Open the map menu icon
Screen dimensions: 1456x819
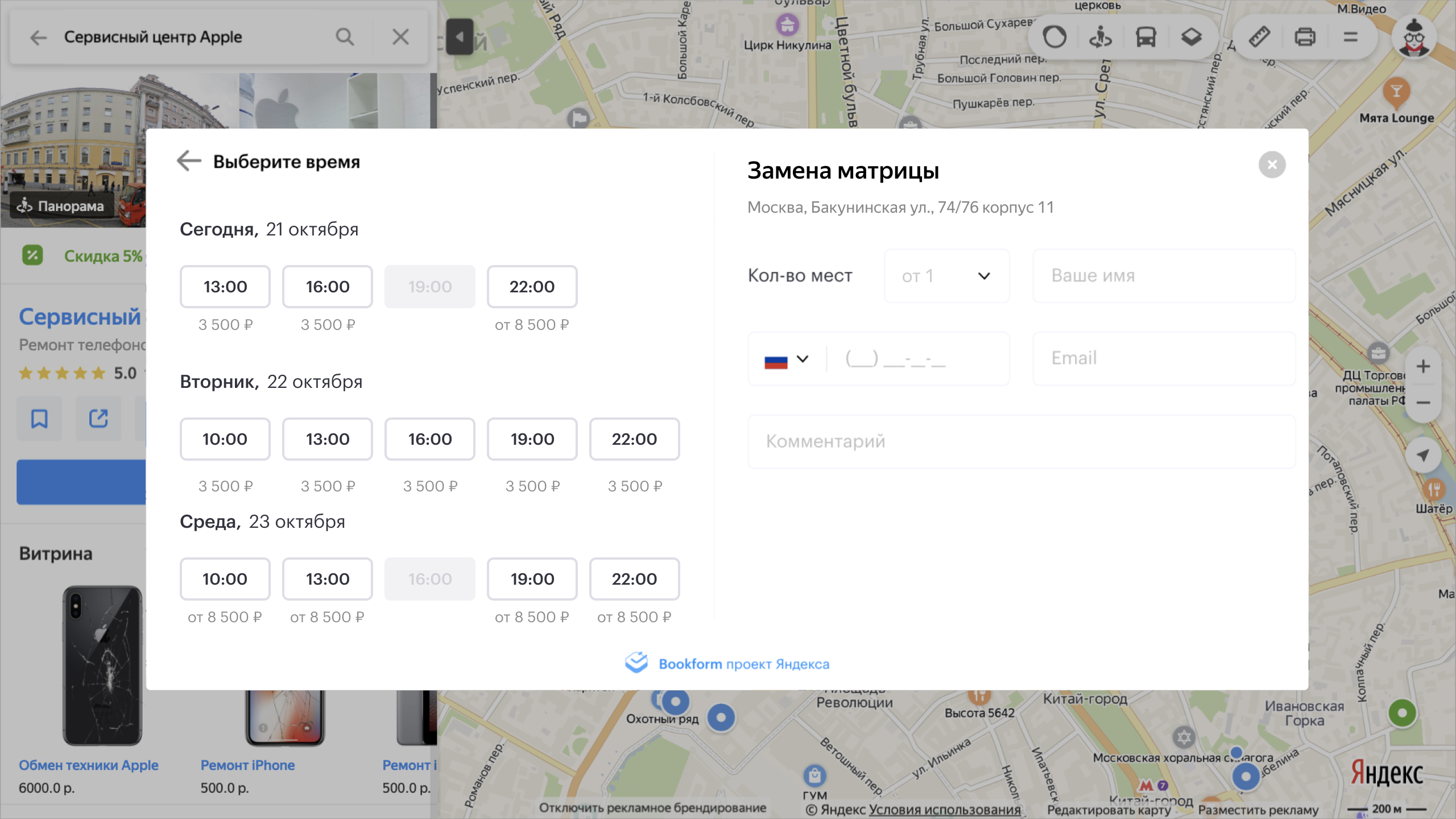tap(1350, 38)
